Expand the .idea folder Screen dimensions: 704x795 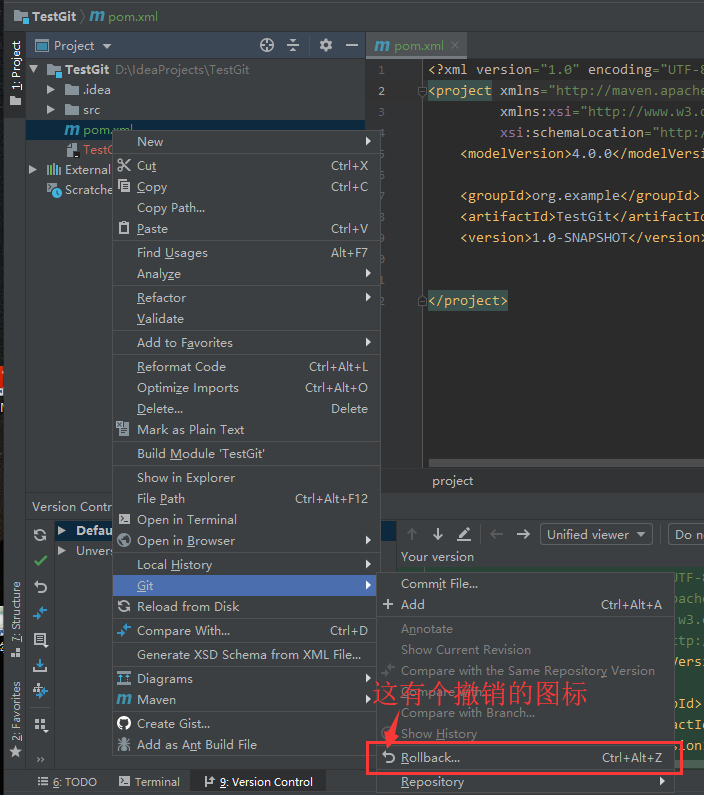pos(51,90)
